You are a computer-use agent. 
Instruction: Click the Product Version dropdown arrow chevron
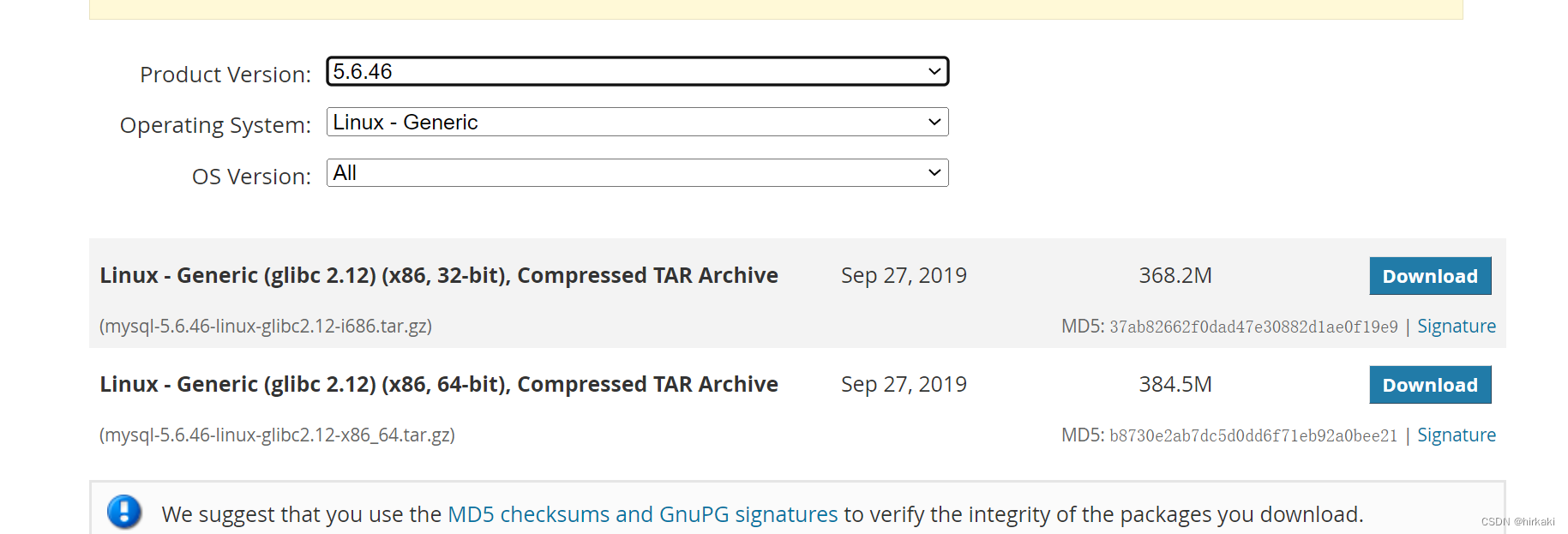(934, 71)
